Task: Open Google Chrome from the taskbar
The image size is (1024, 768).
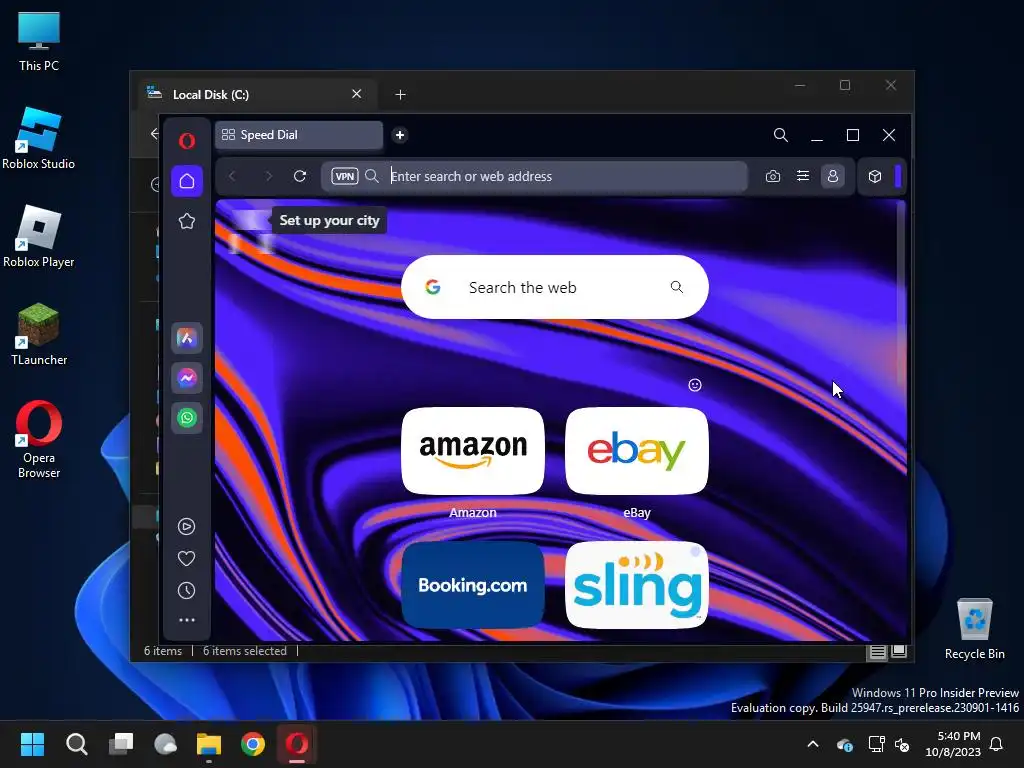Action: point(253,744)
